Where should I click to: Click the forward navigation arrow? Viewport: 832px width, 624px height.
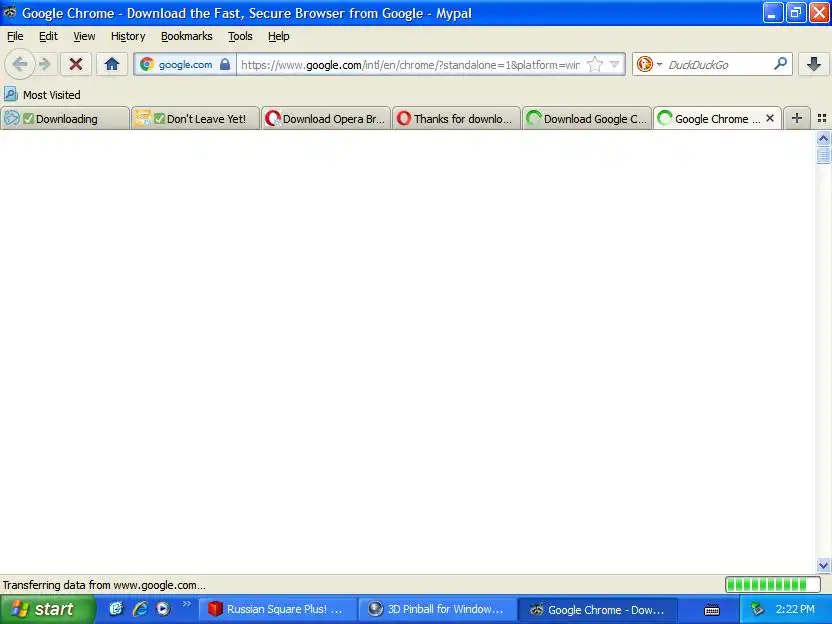click(x=46, y=64)
